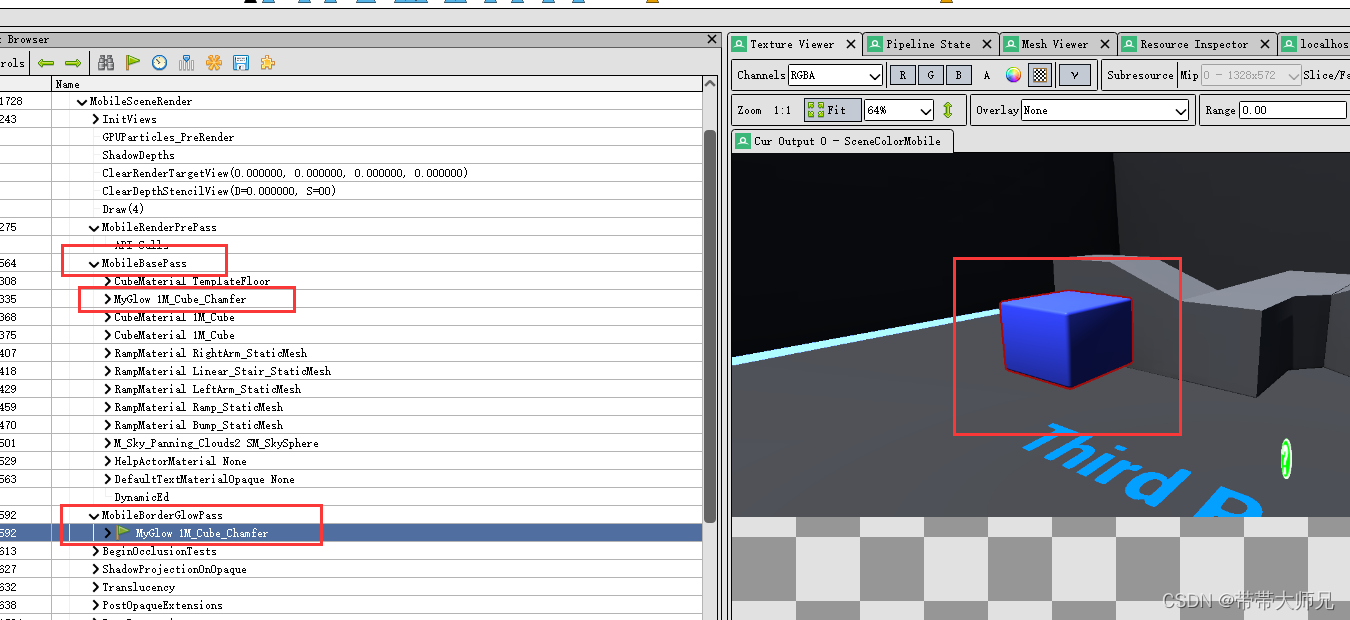Click the blue cube in the texture view
Viewport: 1350px width, 620px height.
pos(1066,340)
